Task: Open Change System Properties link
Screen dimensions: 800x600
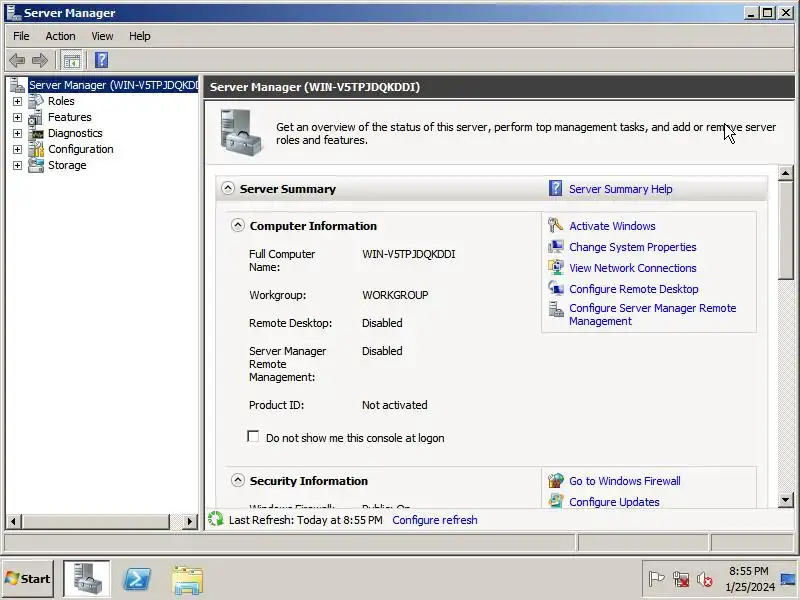Action: pyautogui.click(x=633, y=247)
